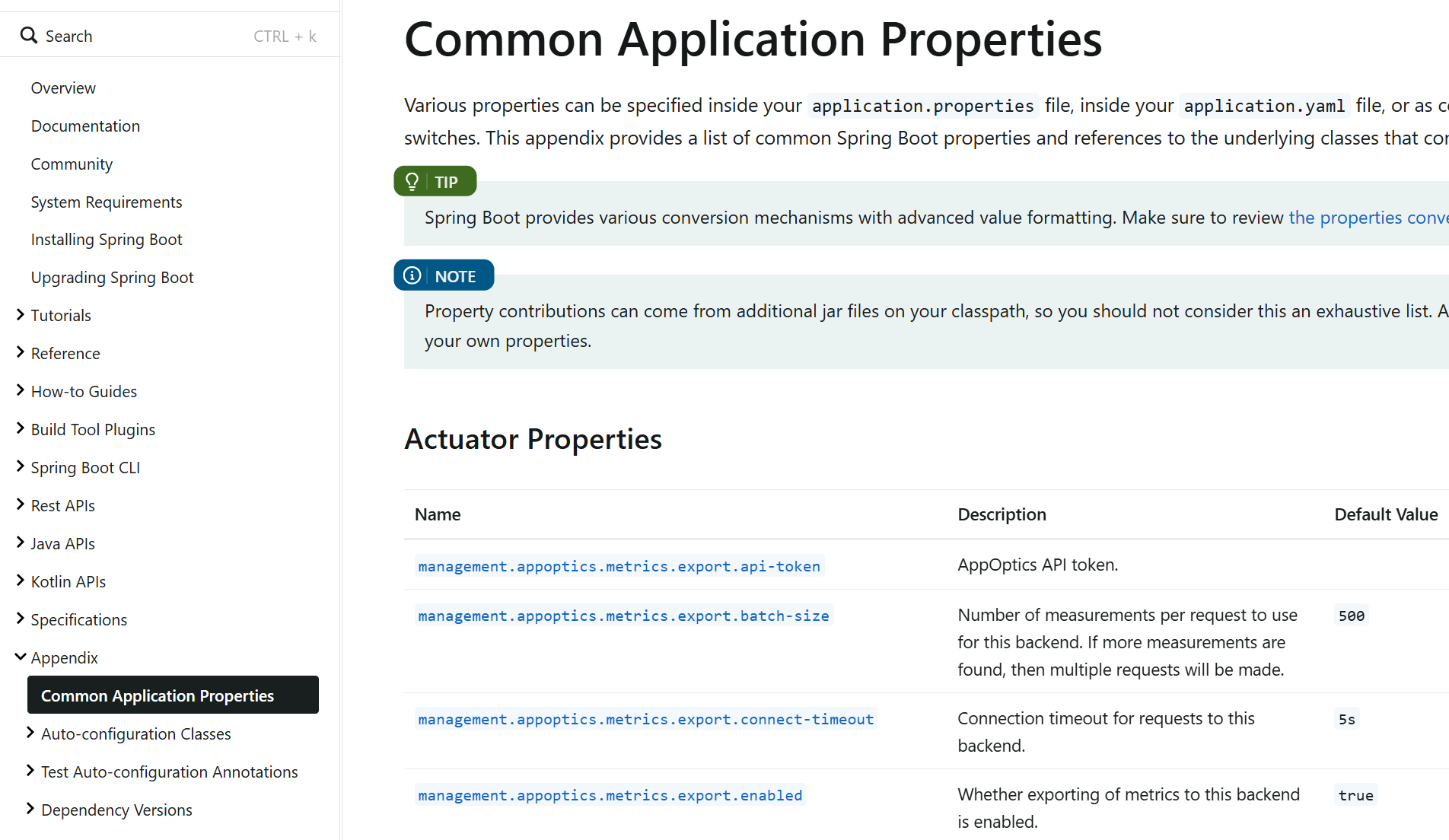Expand the Java APIs chevron
Viewport: 1449px width, 840px height.
(x=21, y=542)
